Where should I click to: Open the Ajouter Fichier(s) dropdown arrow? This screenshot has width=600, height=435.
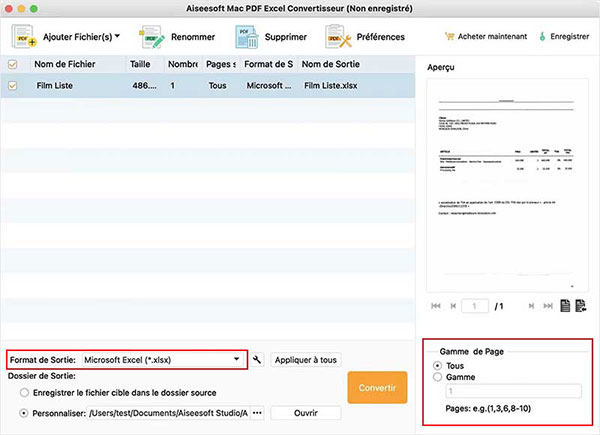(x=117, y=36)
